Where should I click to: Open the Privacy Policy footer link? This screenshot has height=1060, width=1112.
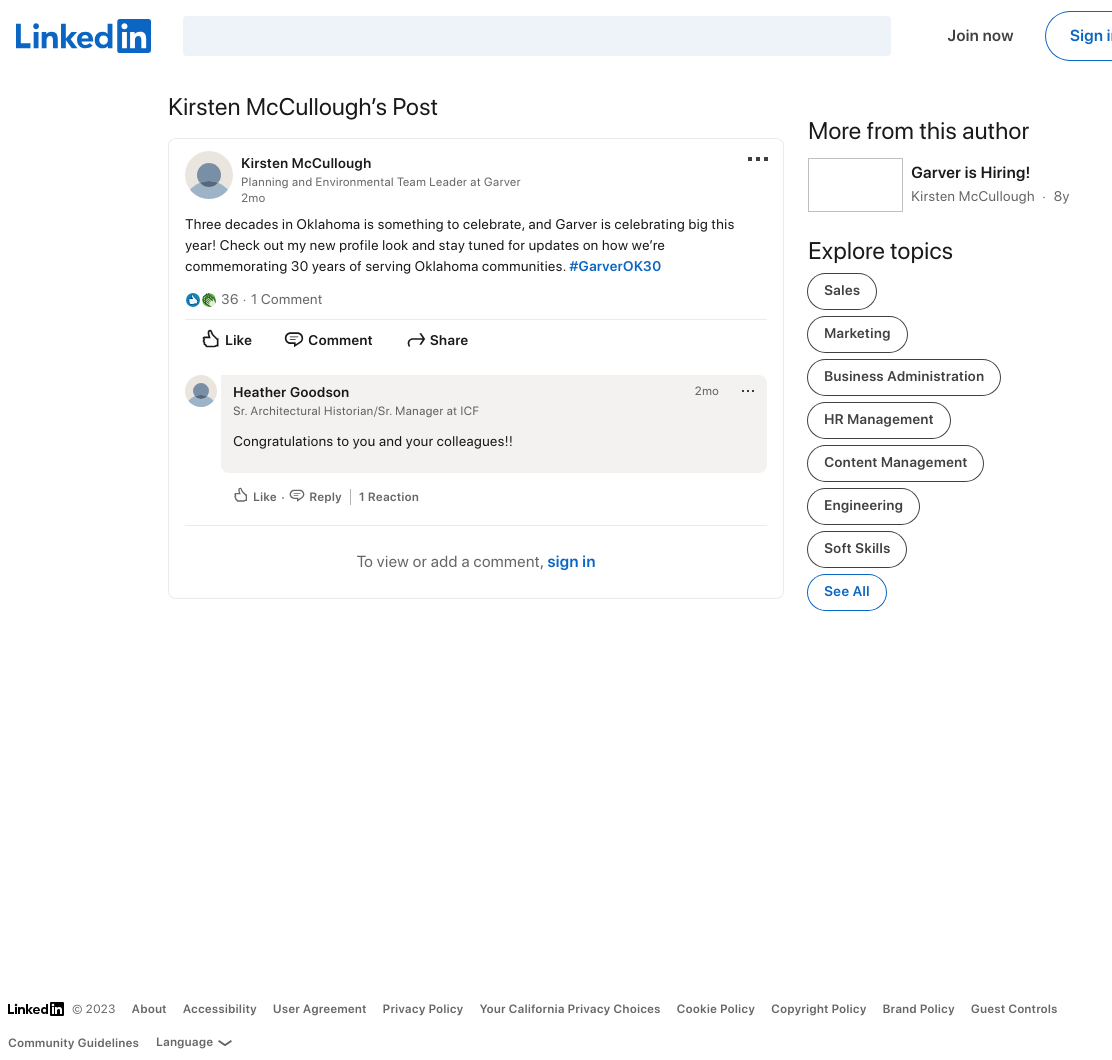tap(423, 1008)
